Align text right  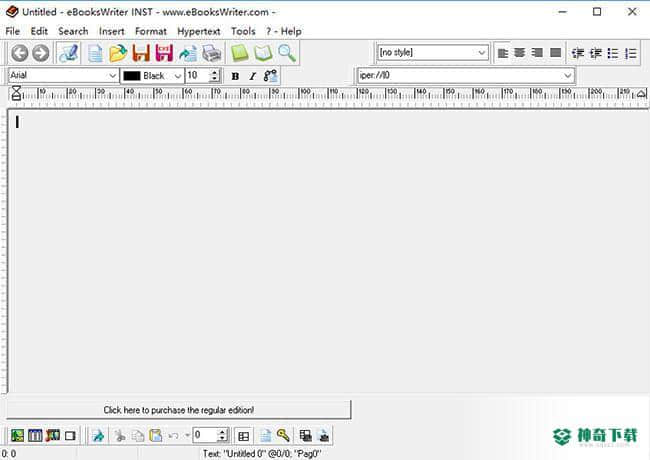click(537, 53)
